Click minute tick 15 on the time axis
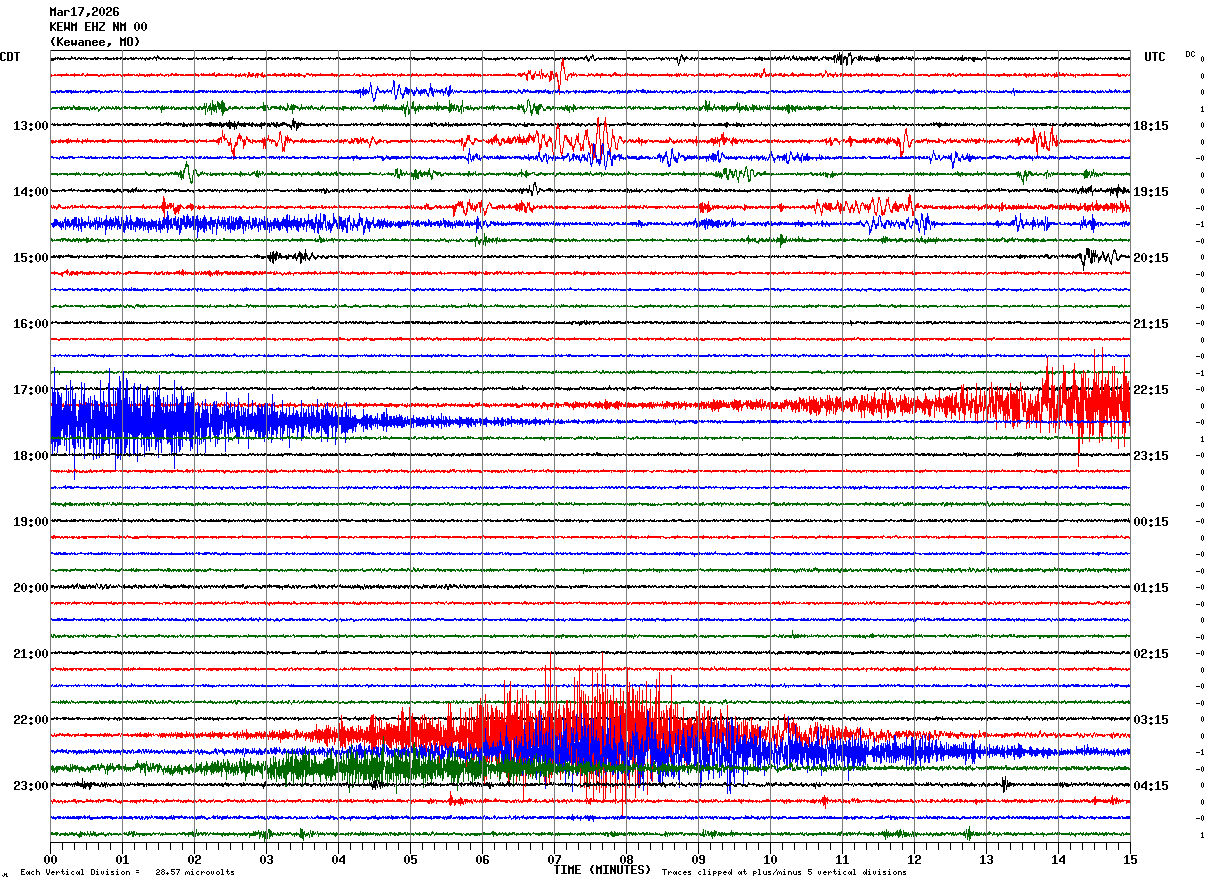This screenshot has width=1210, height=886. (1130, 859)
